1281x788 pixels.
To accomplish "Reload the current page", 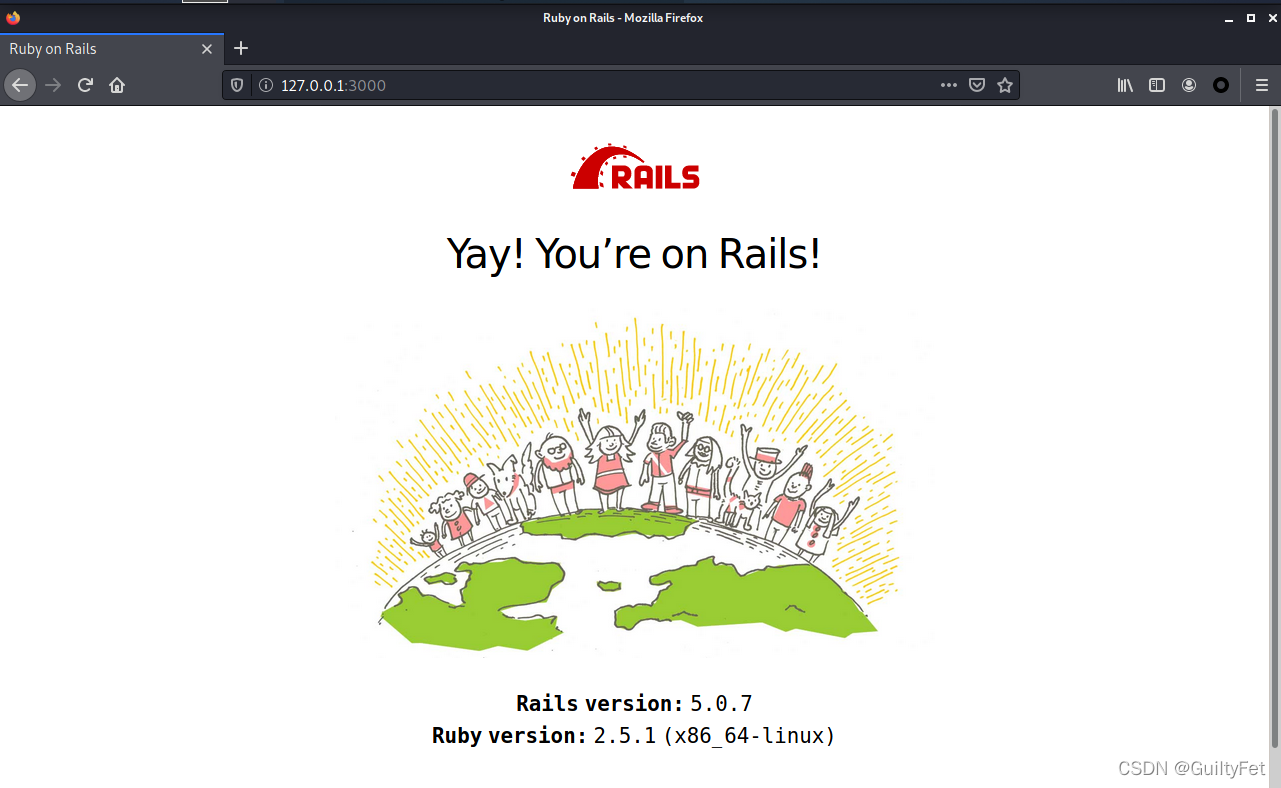I will pyautogui.click(x=86, y=85).
